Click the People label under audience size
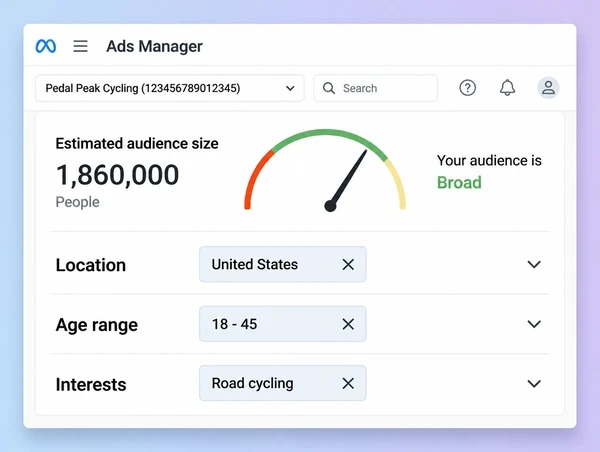Image resolution: width=600 pixels, height=452 pixels. [x=78, y=202]
